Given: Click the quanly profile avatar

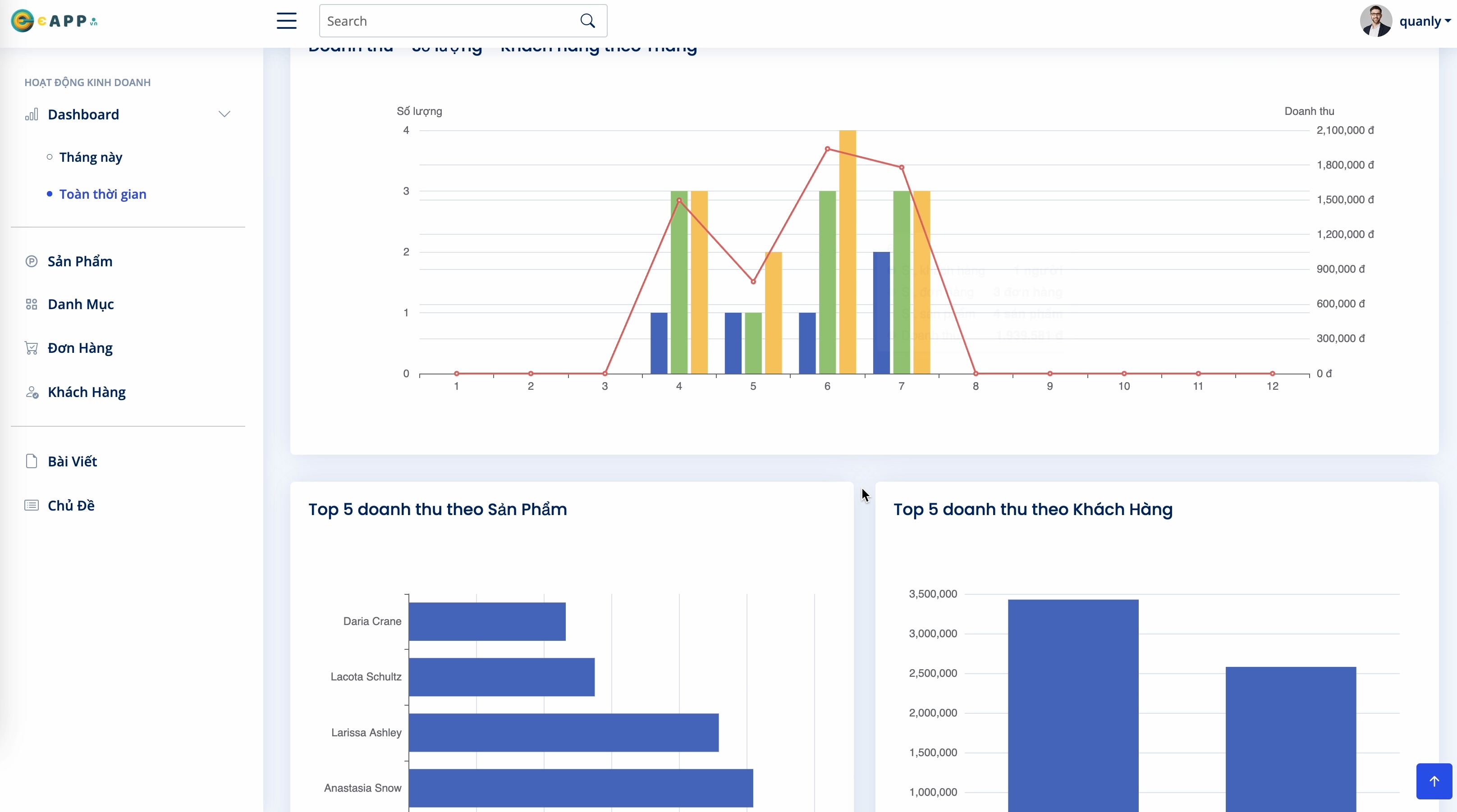Looking at the screenshot, I should (1375, 21).
